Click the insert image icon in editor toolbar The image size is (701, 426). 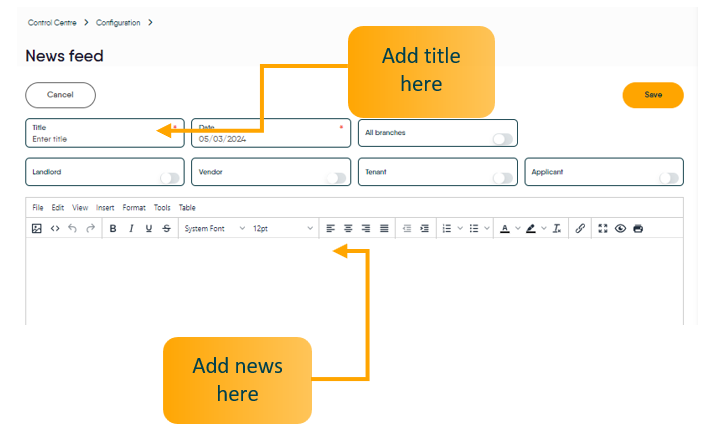point(37,229)
